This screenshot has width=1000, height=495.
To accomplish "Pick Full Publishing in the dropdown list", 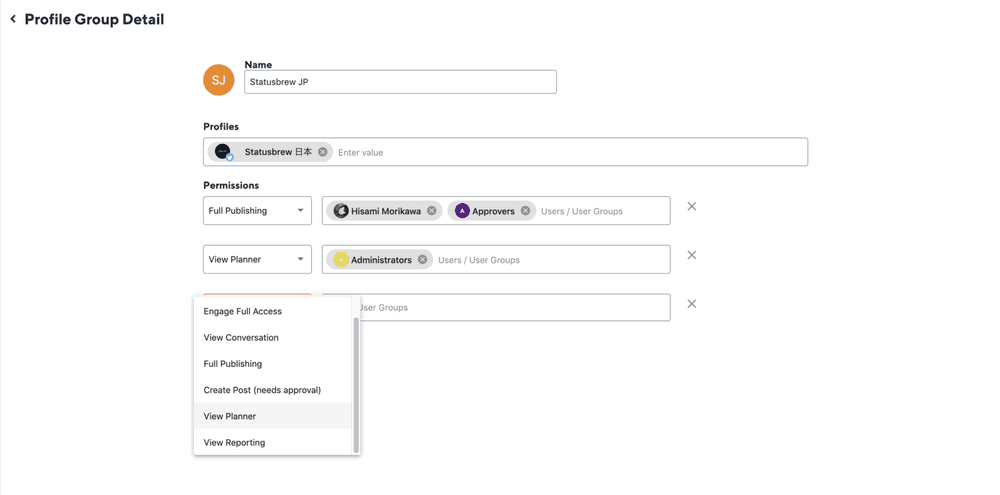I will [x=233, y=364].
